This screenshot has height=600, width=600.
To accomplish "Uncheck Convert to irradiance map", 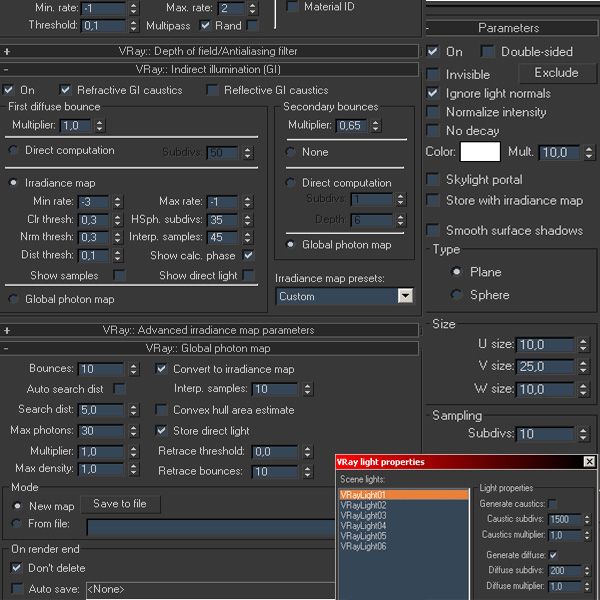I will click(x=161, y=369).
